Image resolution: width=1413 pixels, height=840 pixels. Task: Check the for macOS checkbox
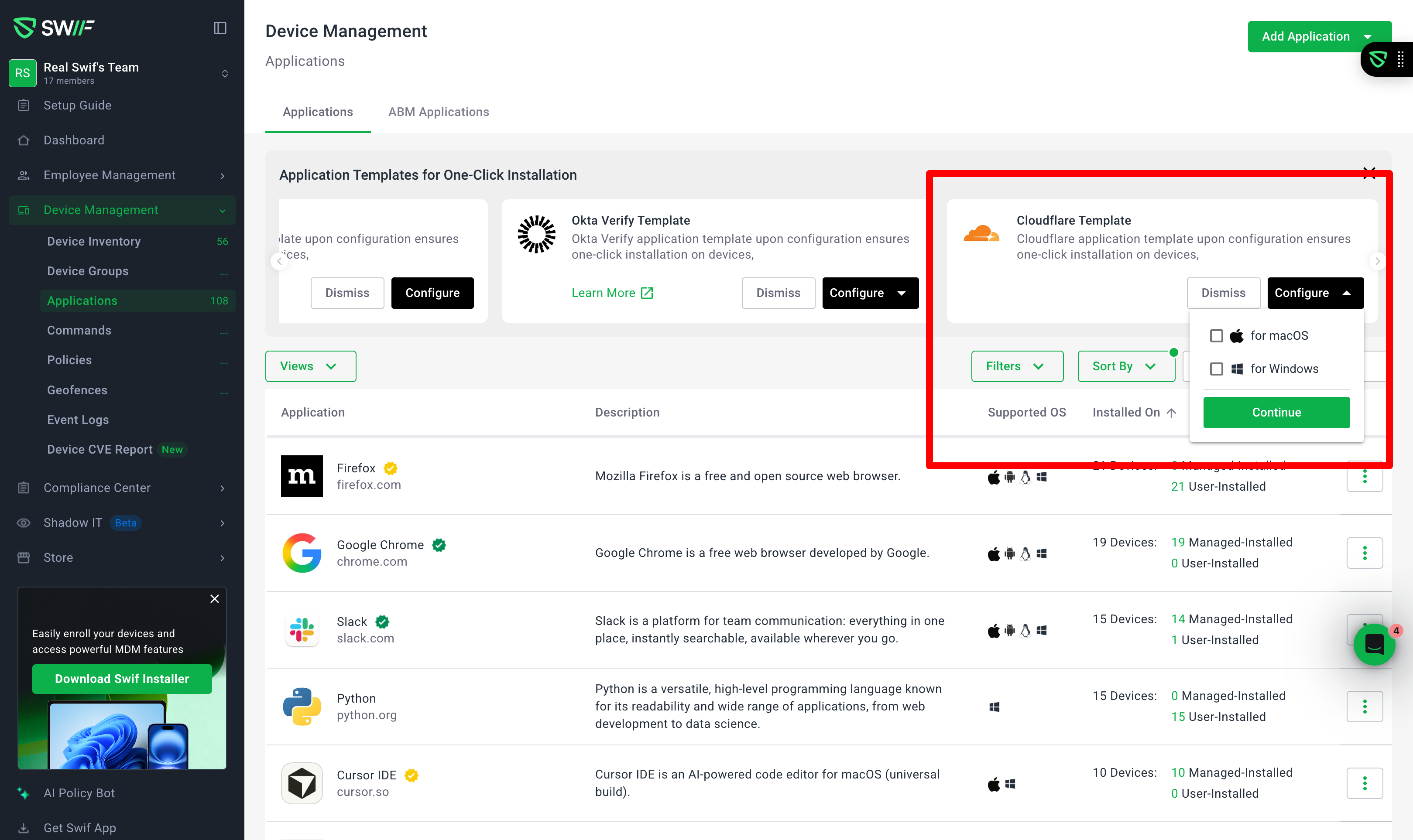1216,336
